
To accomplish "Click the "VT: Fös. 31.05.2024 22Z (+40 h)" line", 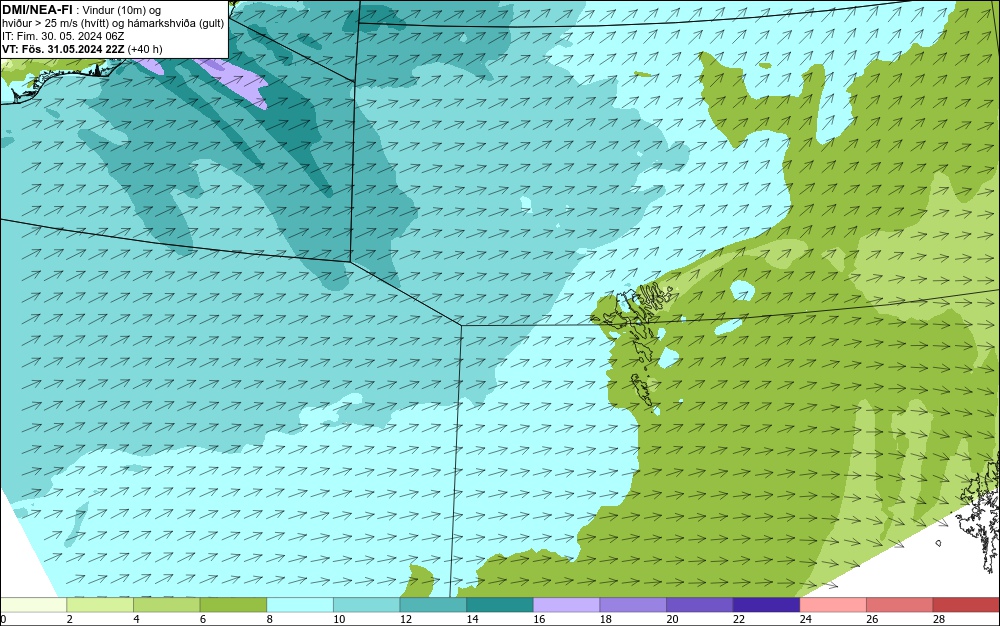I will tap(82, 49).
